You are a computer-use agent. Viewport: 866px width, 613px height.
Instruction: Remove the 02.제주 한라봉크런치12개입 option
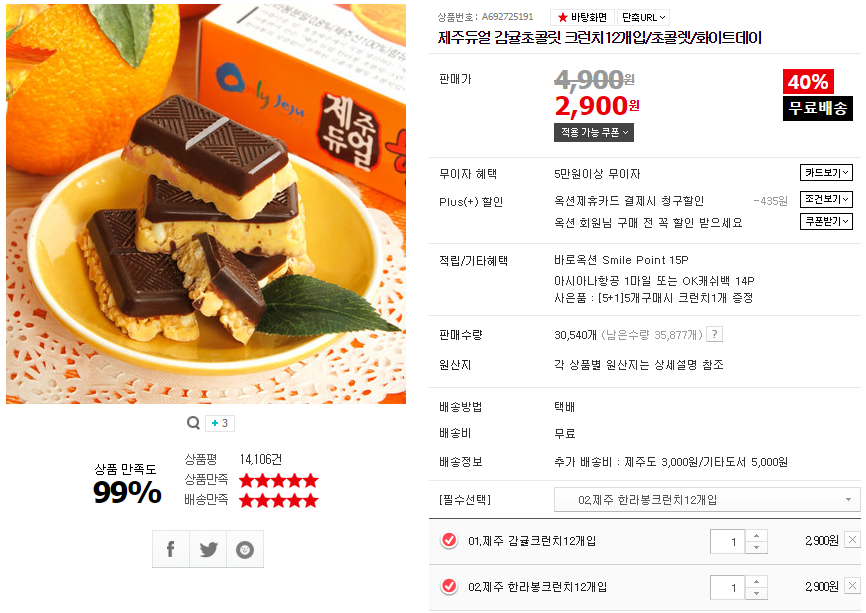(x=852, y=585)
